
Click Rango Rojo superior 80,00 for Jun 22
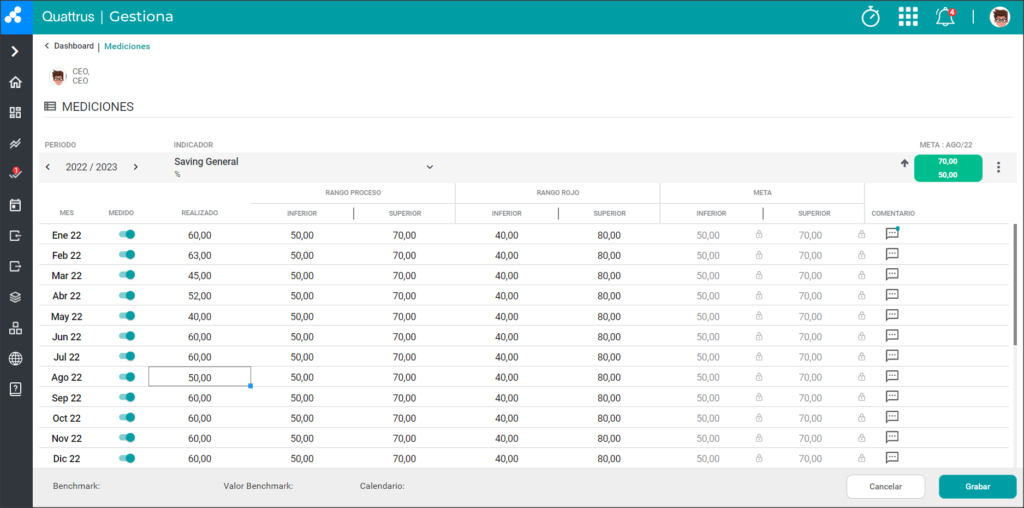coord(609,337)
